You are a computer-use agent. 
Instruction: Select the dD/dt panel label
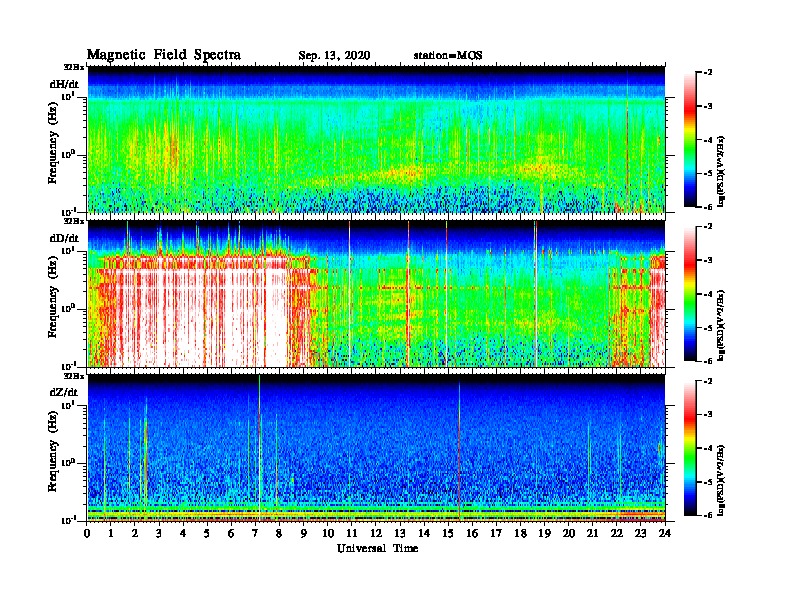64,238
